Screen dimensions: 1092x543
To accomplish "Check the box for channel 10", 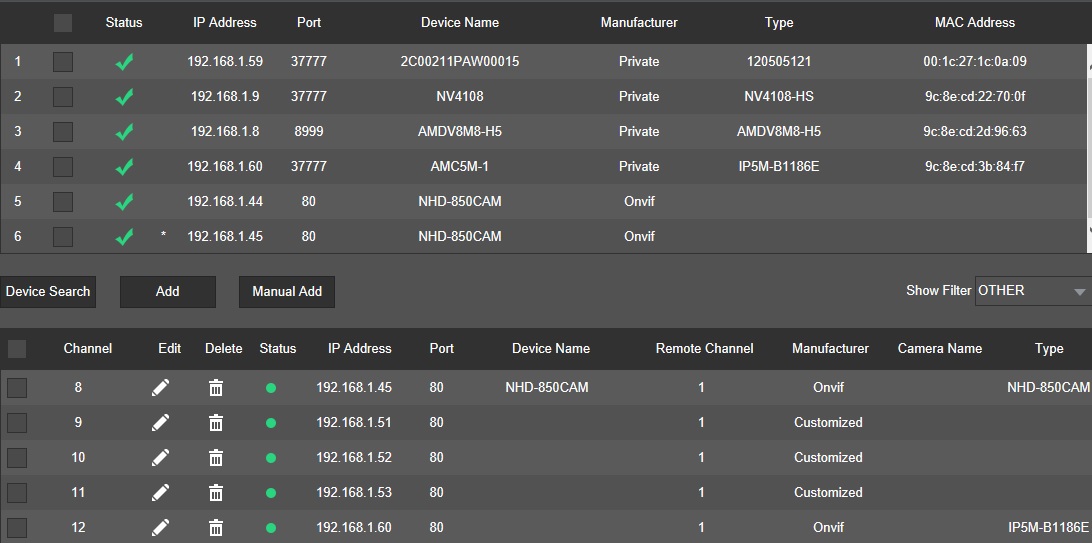I will coord(17,457).
